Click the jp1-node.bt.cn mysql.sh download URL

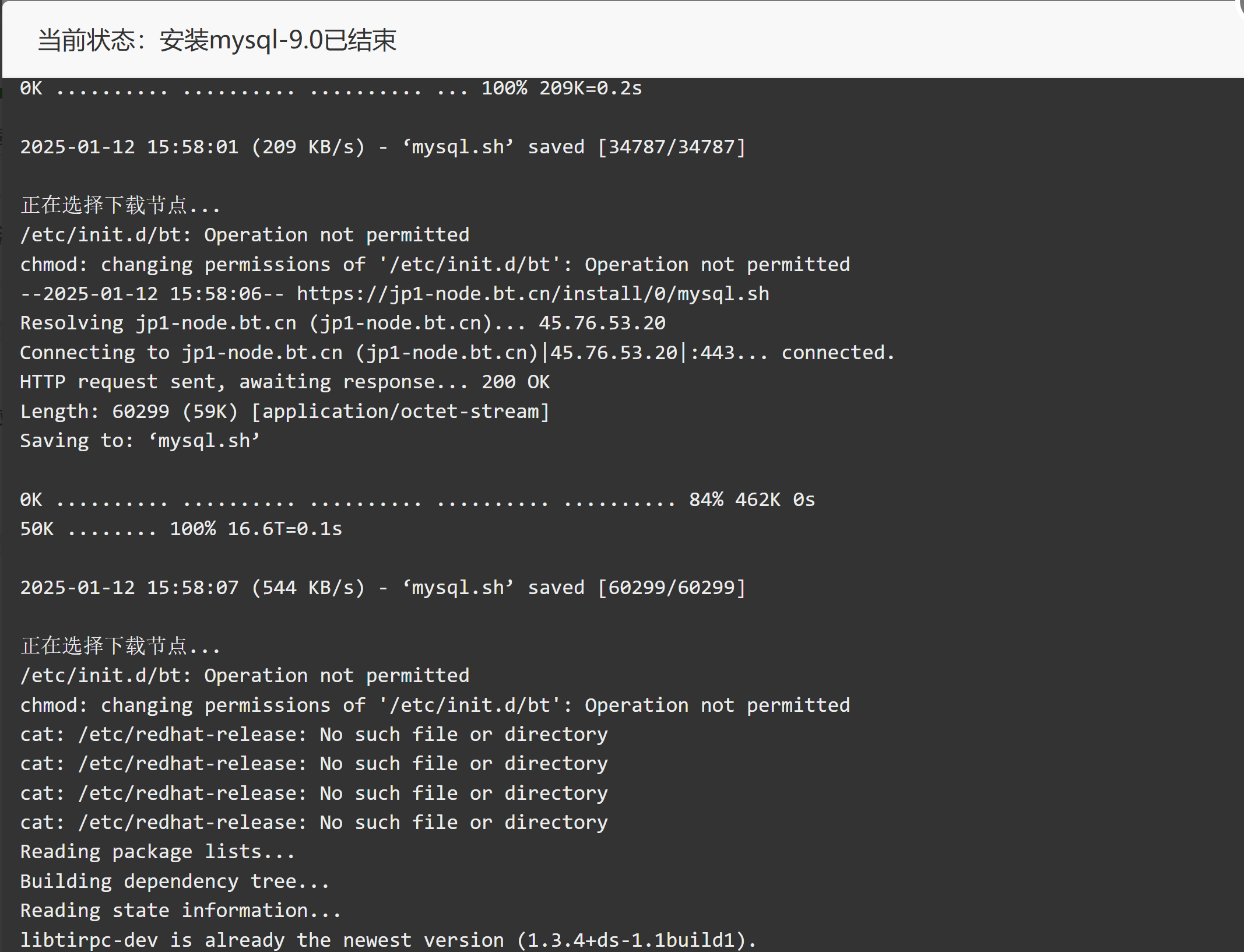[533, 293]
